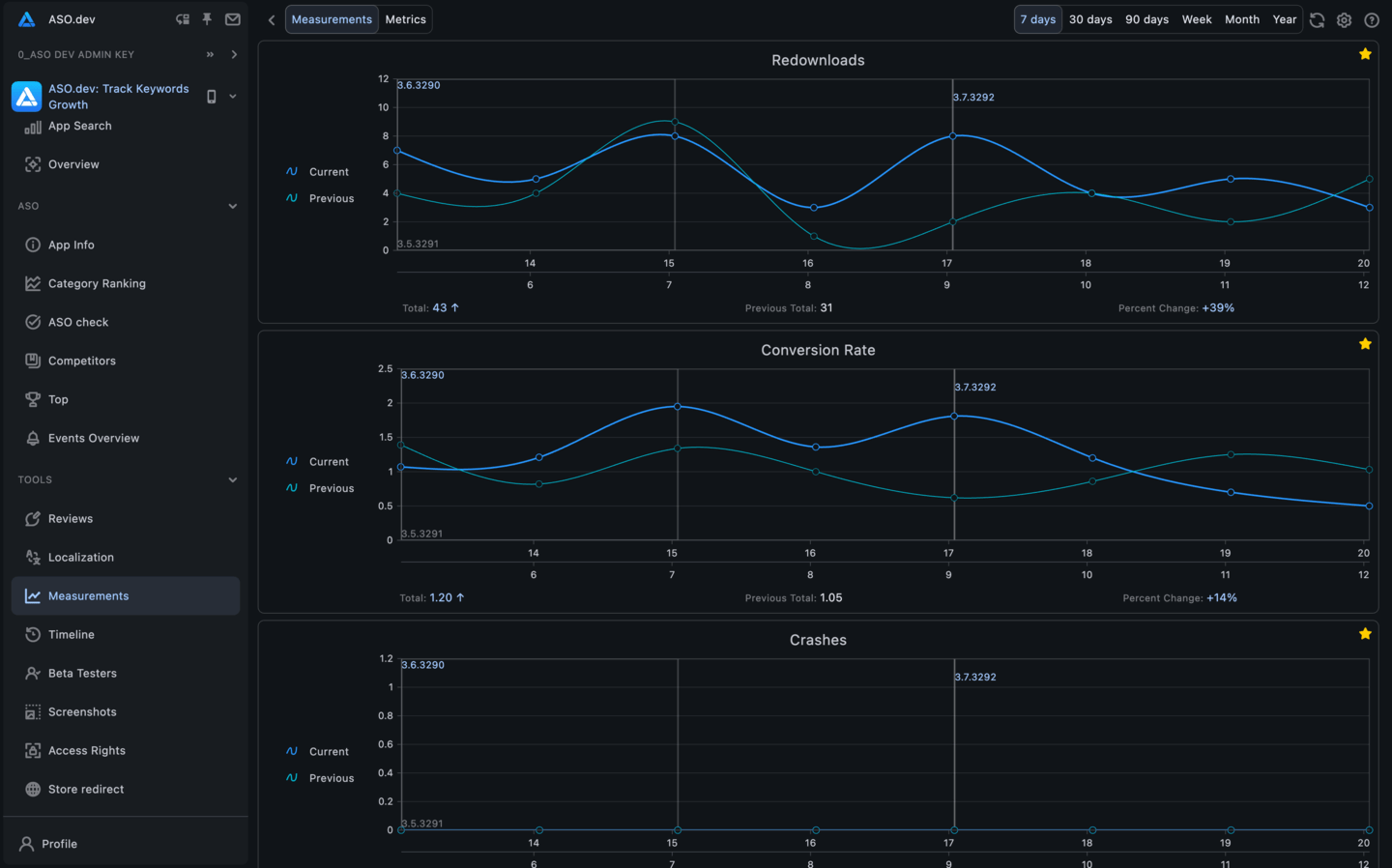Select the 30 days range
This screenshot has width=1392, height=868.
point(1089,17)
